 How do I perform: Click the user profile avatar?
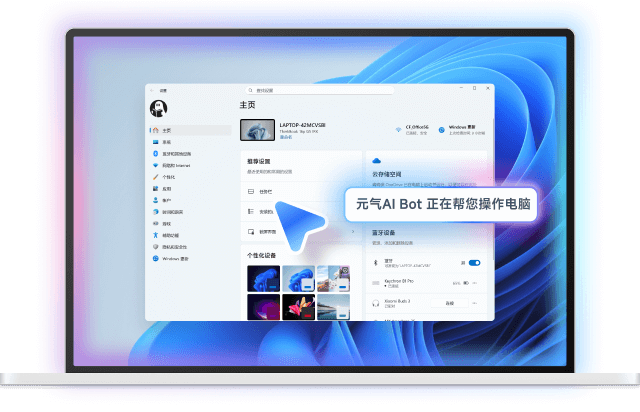coord(158,108)
